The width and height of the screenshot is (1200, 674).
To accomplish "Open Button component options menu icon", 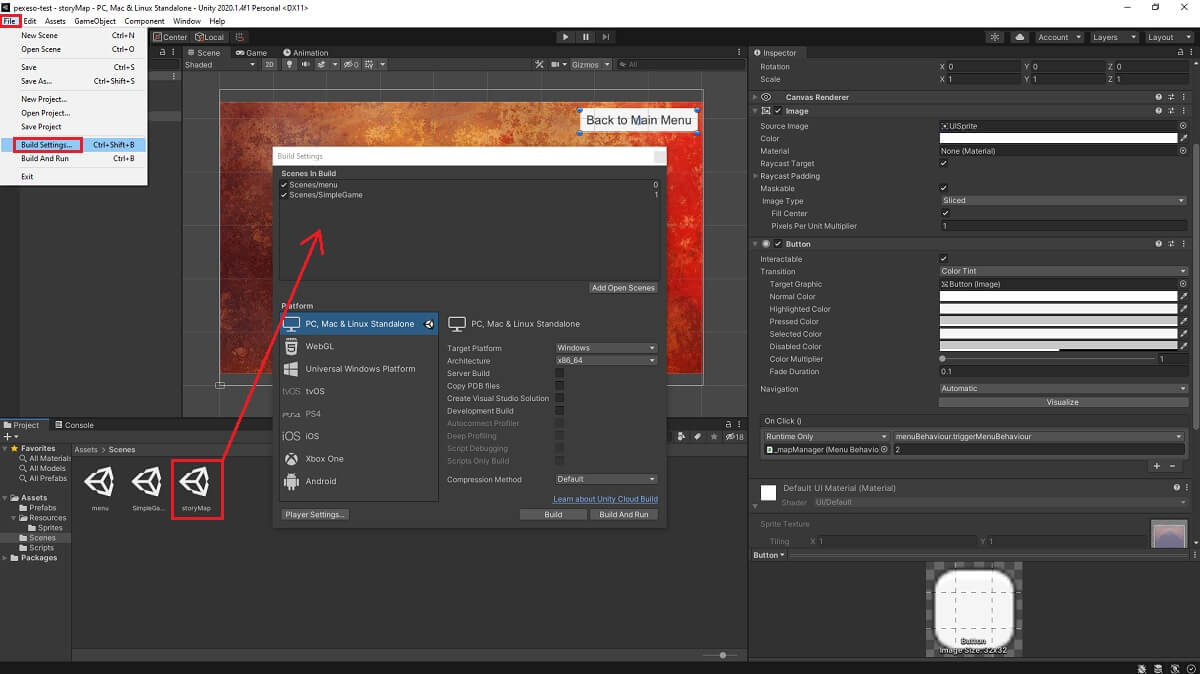I will tap(1183, 243).
